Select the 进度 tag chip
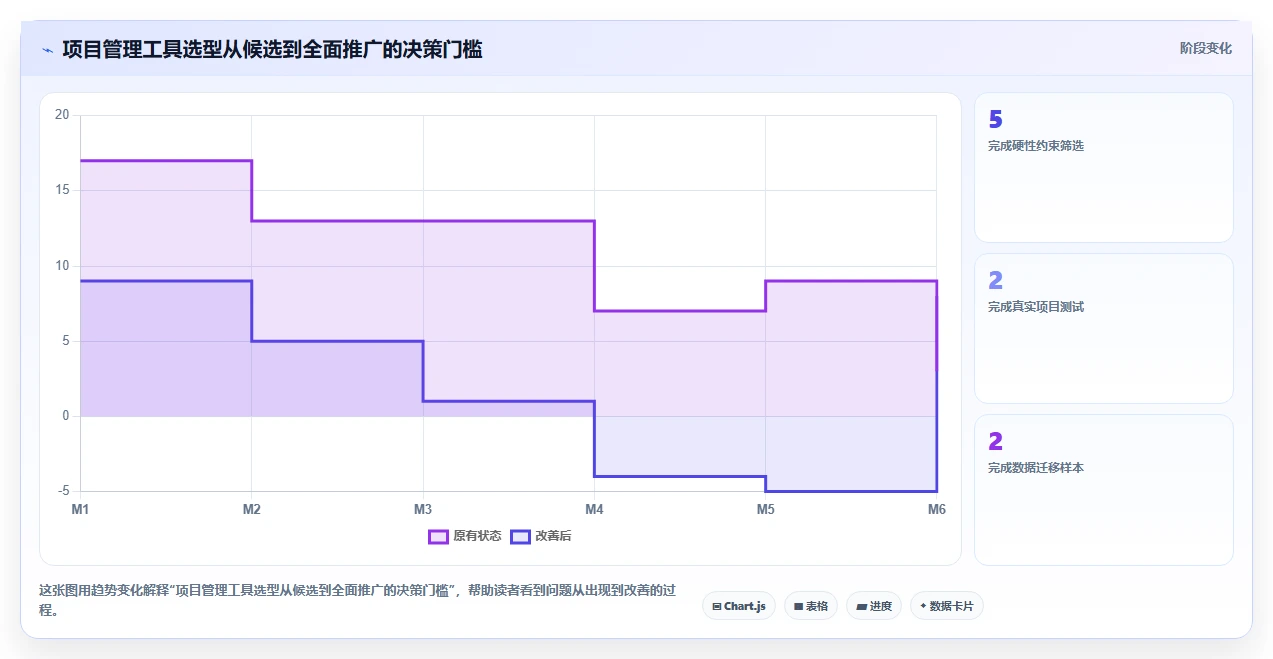 (874, 606)
